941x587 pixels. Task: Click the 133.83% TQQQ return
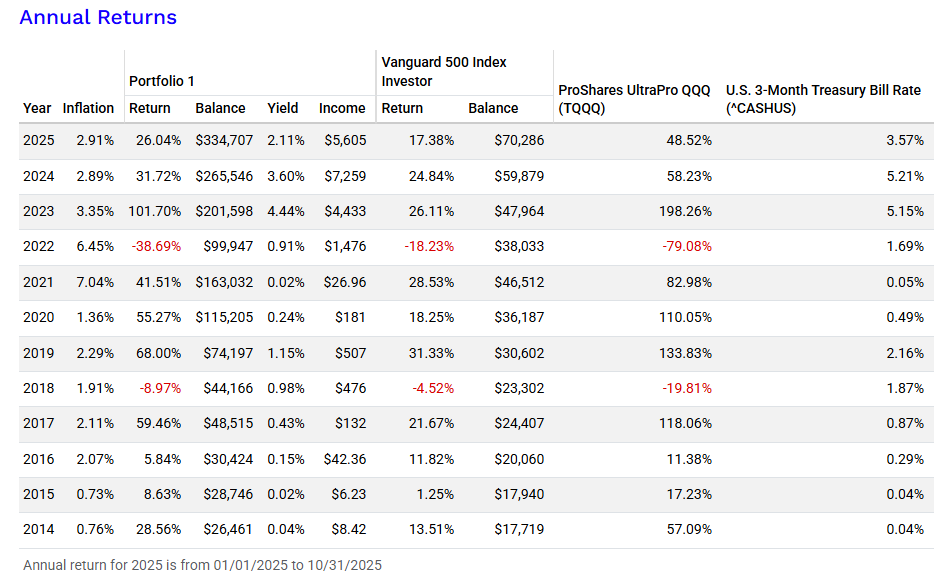(685, 353)
